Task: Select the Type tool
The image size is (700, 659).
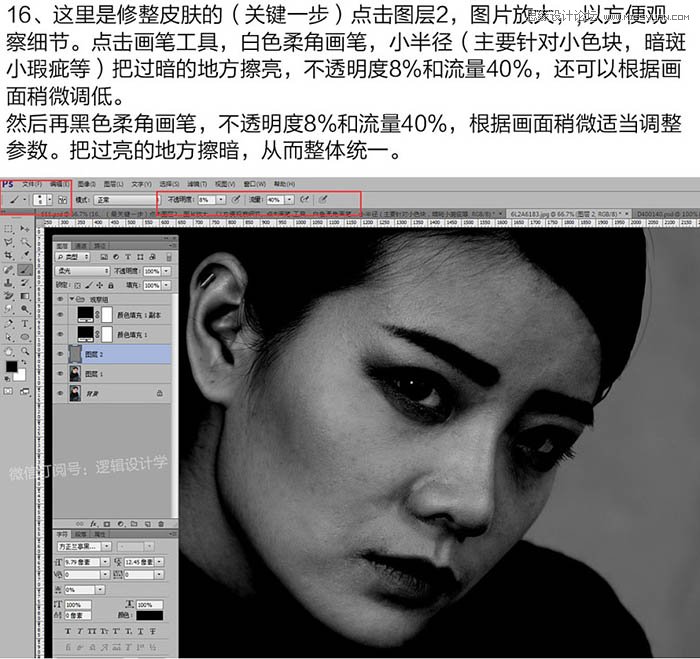Action: click(x=25, y=323)
